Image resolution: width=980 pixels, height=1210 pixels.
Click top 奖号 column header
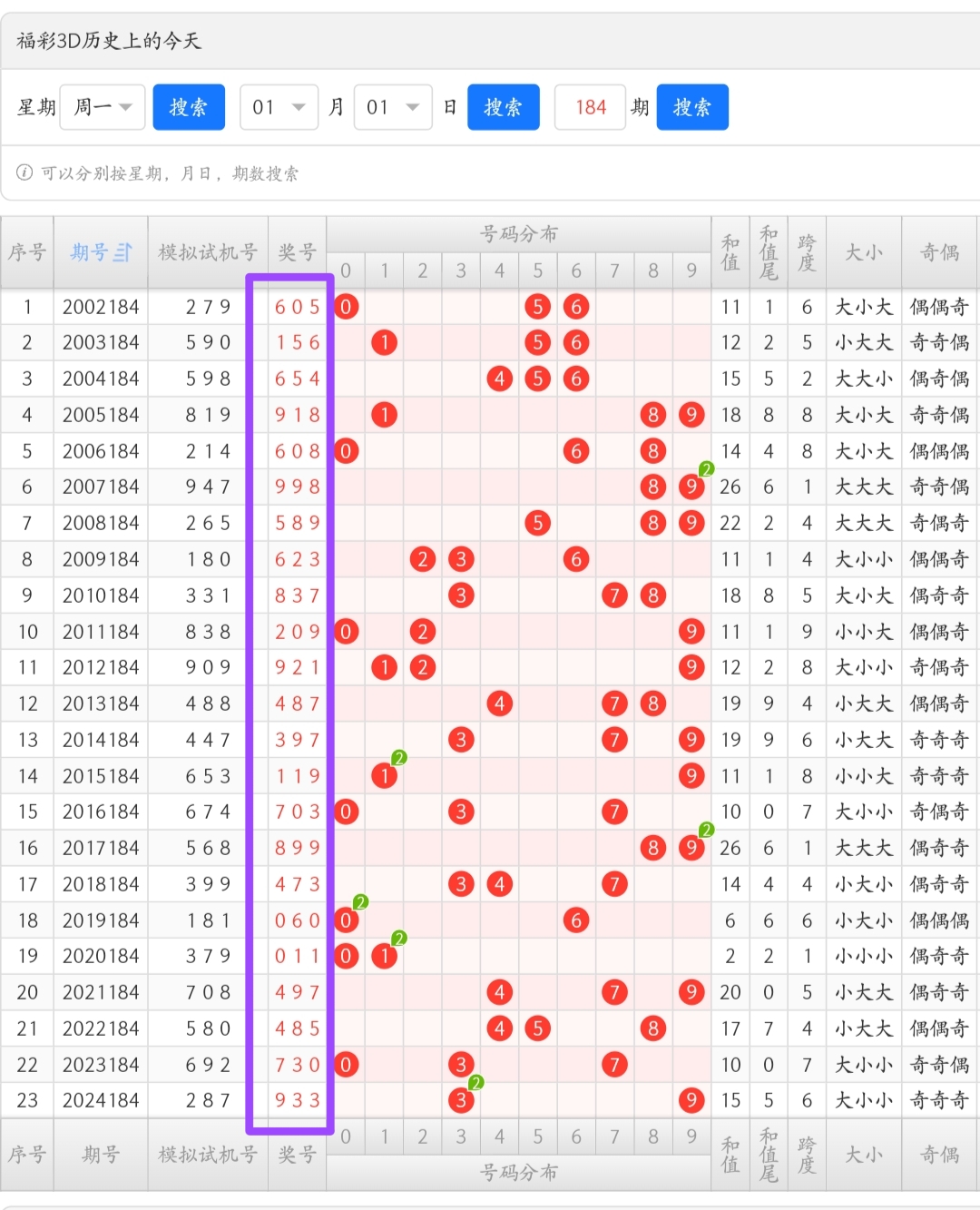pyautogui.click(x=297, y=252)
